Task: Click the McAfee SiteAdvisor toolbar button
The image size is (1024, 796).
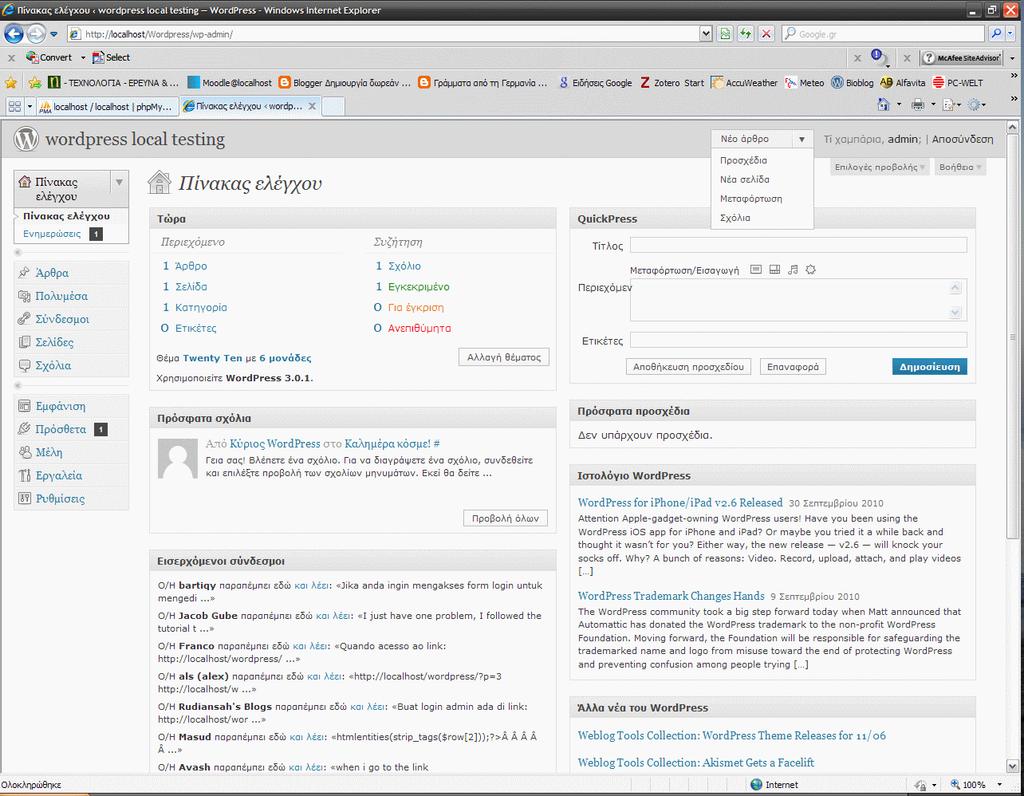Action: pyautogui.click(x=961, y=57)
